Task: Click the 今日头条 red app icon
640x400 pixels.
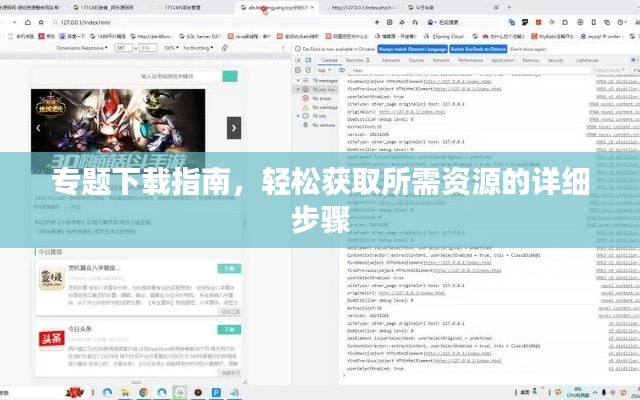Action: (52, 340)
